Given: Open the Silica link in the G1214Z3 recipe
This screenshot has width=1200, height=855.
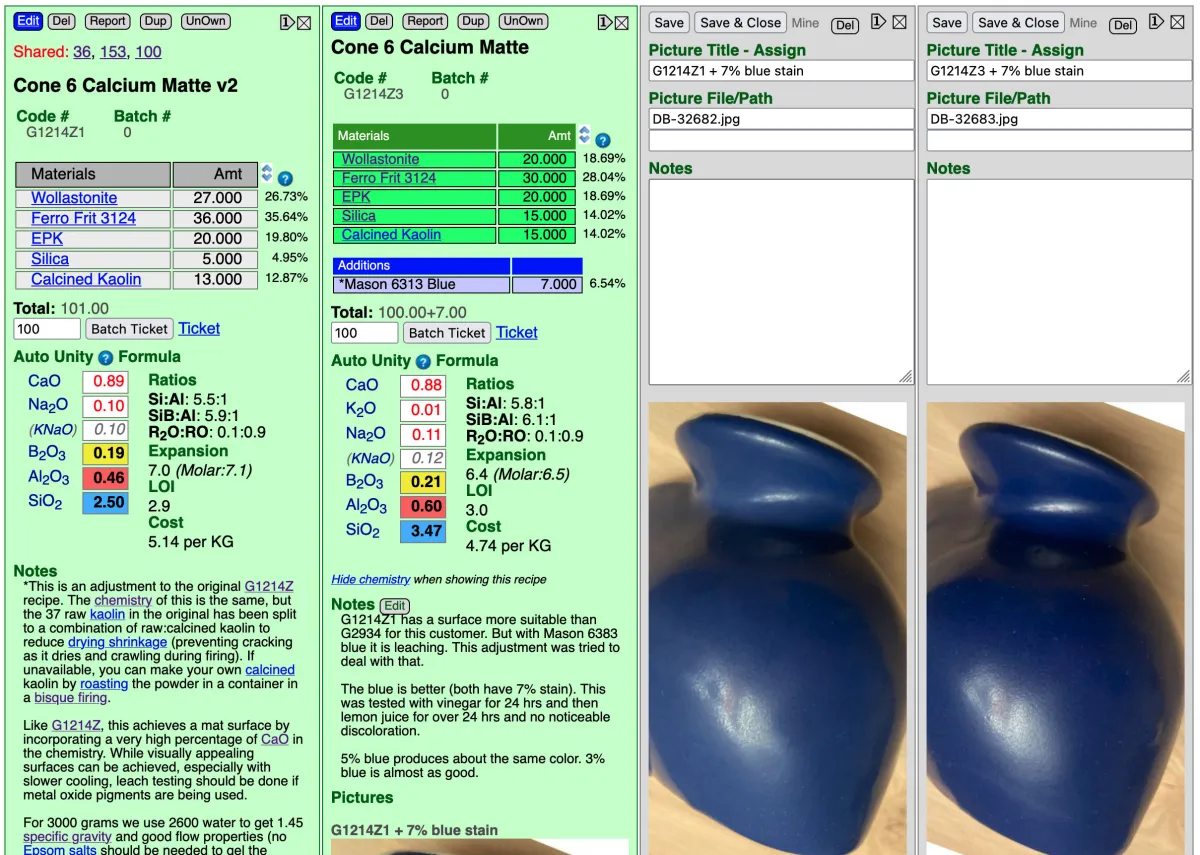Looking at the screenshot, I should click(x=359, y=215).
